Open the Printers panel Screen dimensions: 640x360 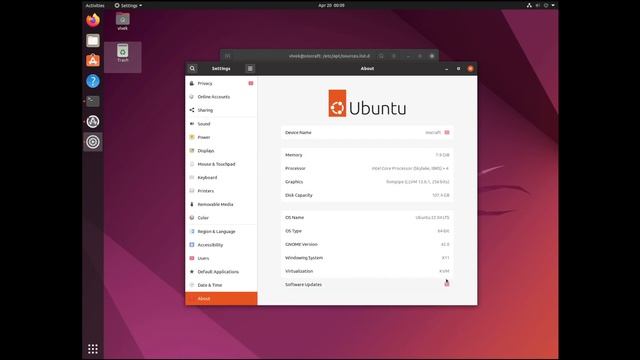221,191
